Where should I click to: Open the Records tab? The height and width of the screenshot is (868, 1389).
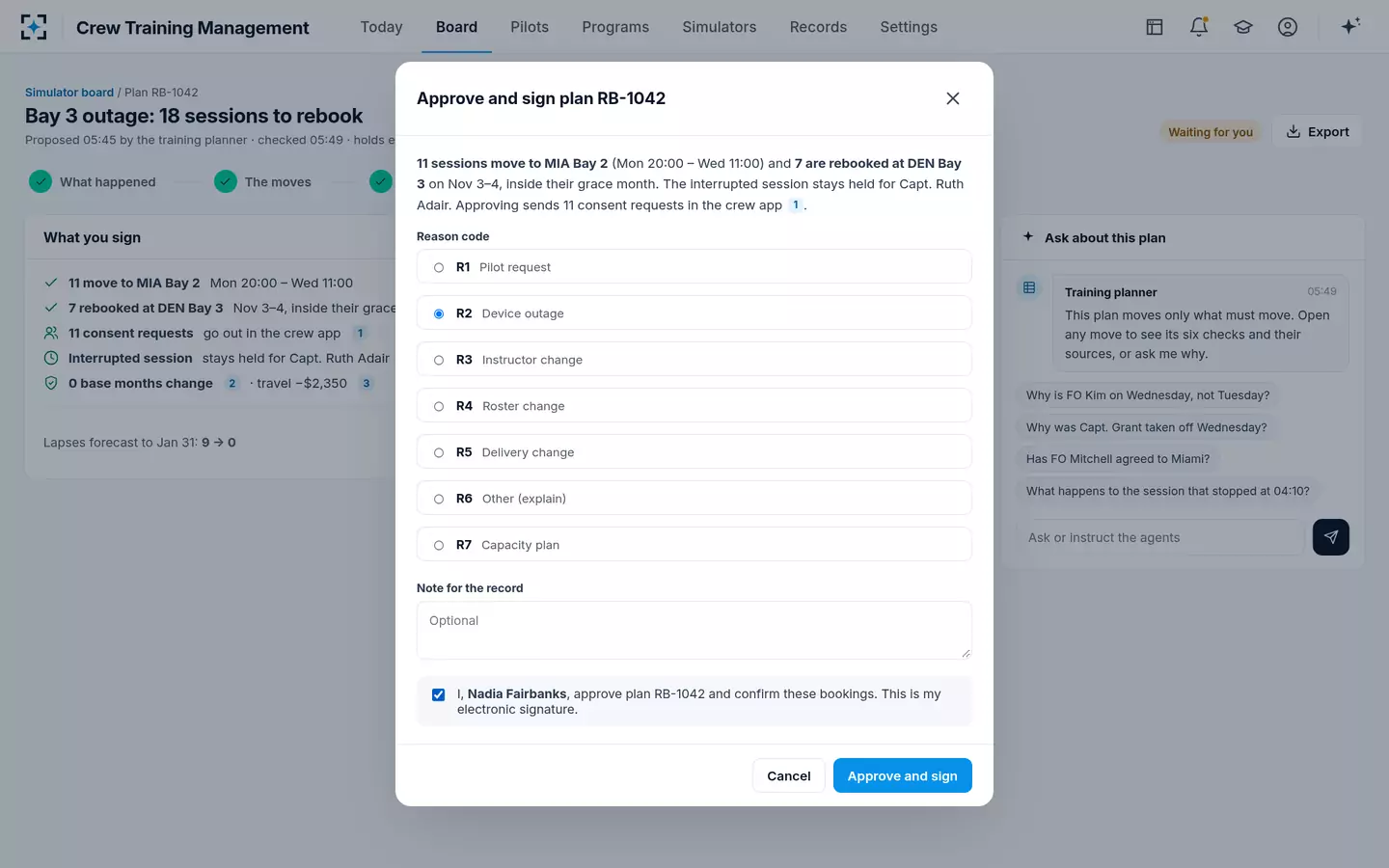pyautogui.click(x=818, y=27)
